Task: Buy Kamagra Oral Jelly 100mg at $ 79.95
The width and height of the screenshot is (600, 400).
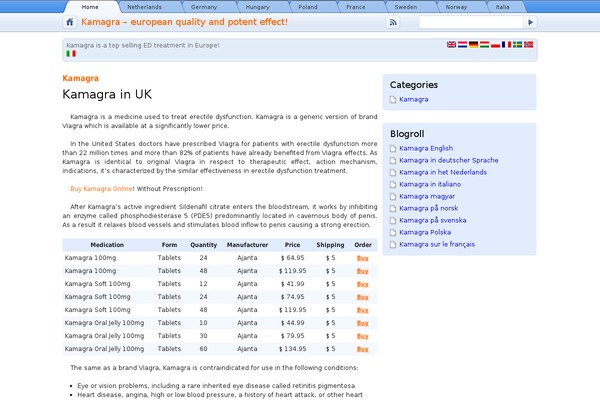Action: (x=362, y=336)
